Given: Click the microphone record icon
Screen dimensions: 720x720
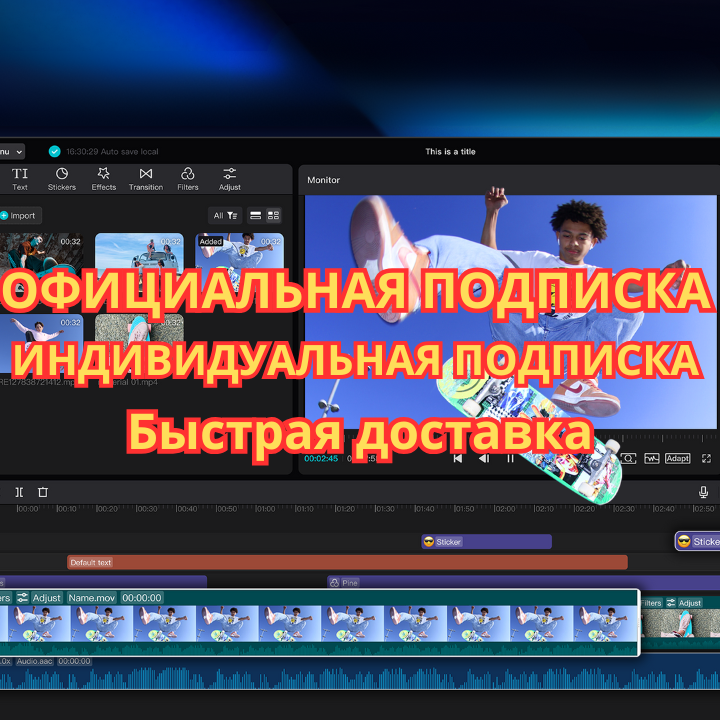Looking at the screenshot, I should click(x=703, y=492).
